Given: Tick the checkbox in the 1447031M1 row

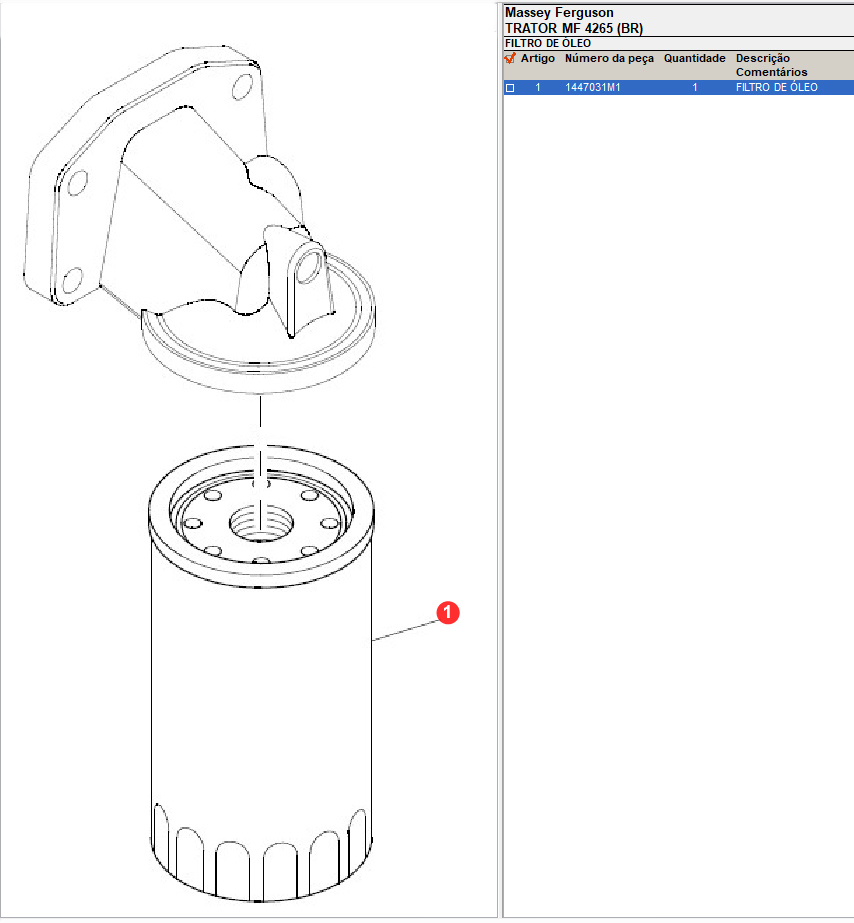Looking at the screenshot, I should [510, 88].
